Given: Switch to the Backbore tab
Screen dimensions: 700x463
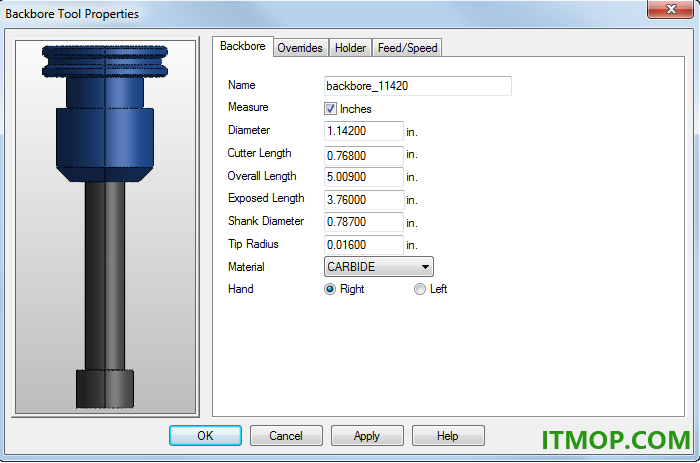Looking at the screenshot, I should click(242, 46).
